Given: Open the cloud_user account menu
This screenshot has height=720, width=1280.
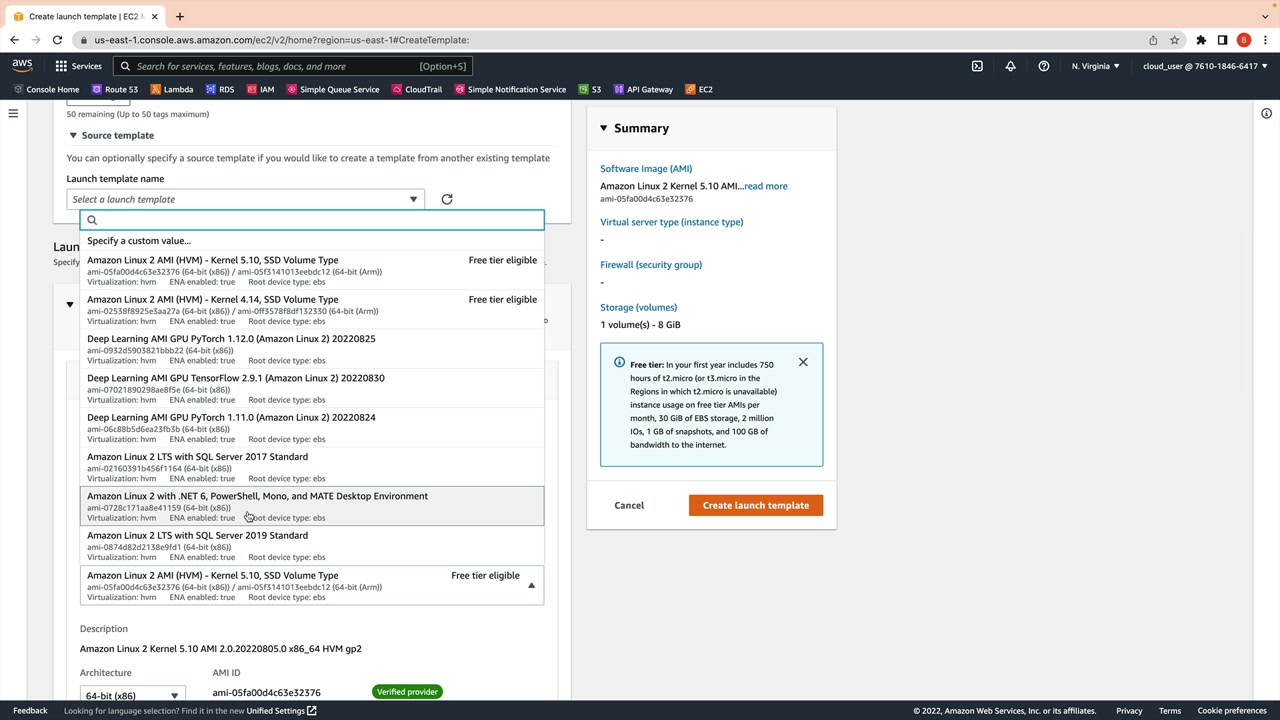Looking at the screenshot, I should [x=1205, y=66].
